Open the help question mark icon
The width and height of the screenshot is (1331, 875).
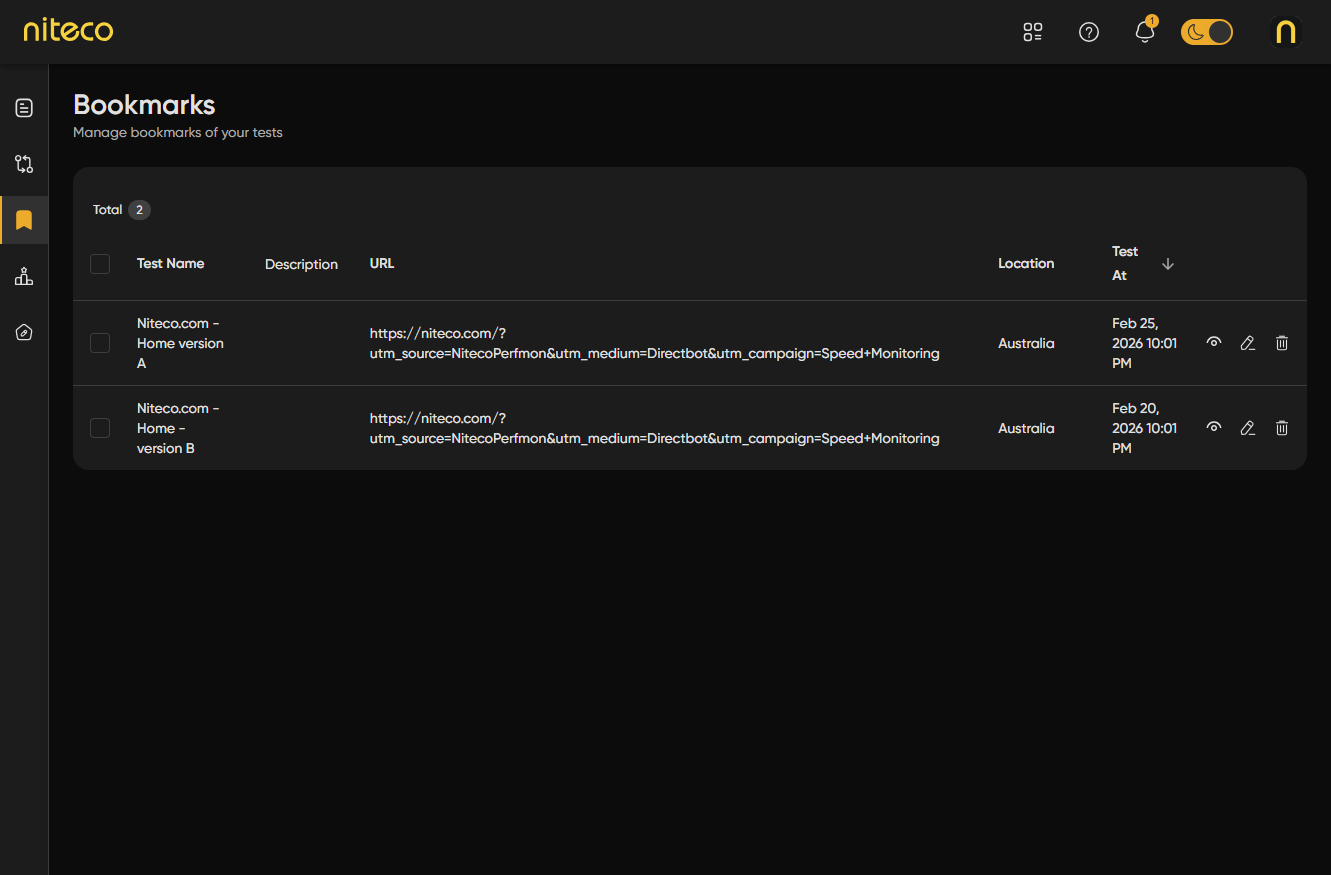tap(1089, 32)
